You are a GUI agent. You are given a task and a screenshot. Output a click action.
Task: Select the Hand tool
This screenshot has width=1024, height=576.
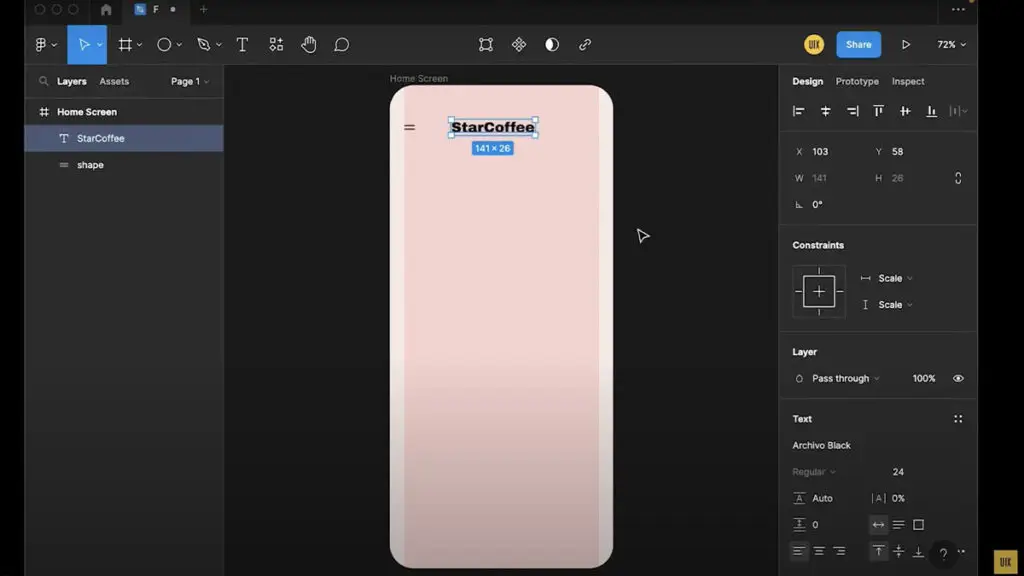(309, 45)
